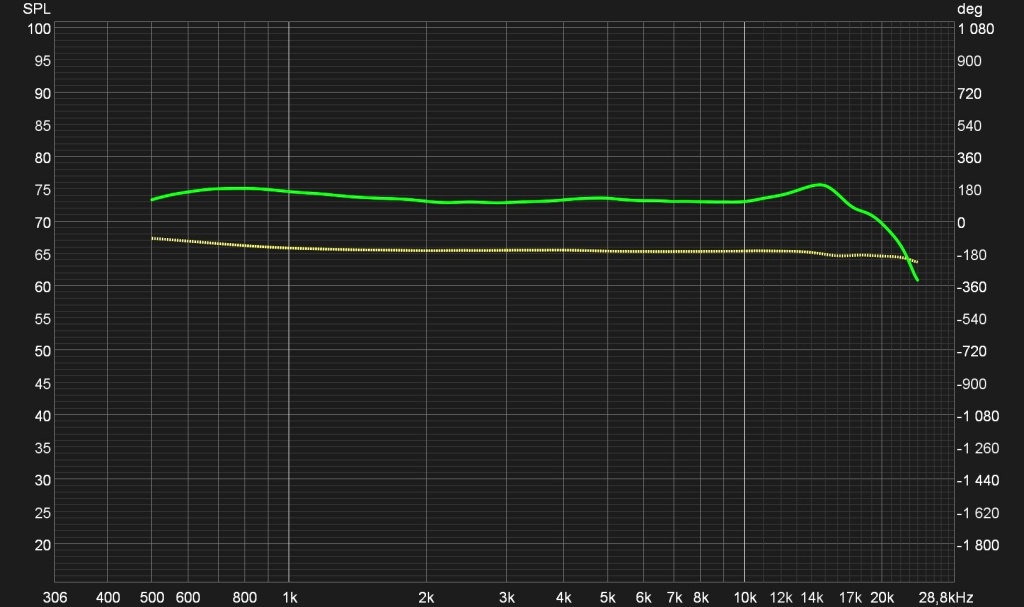Click the 20 SPL scale value
The height and width of the screenshot is (607, 1024).
click(x=42, y=545)
